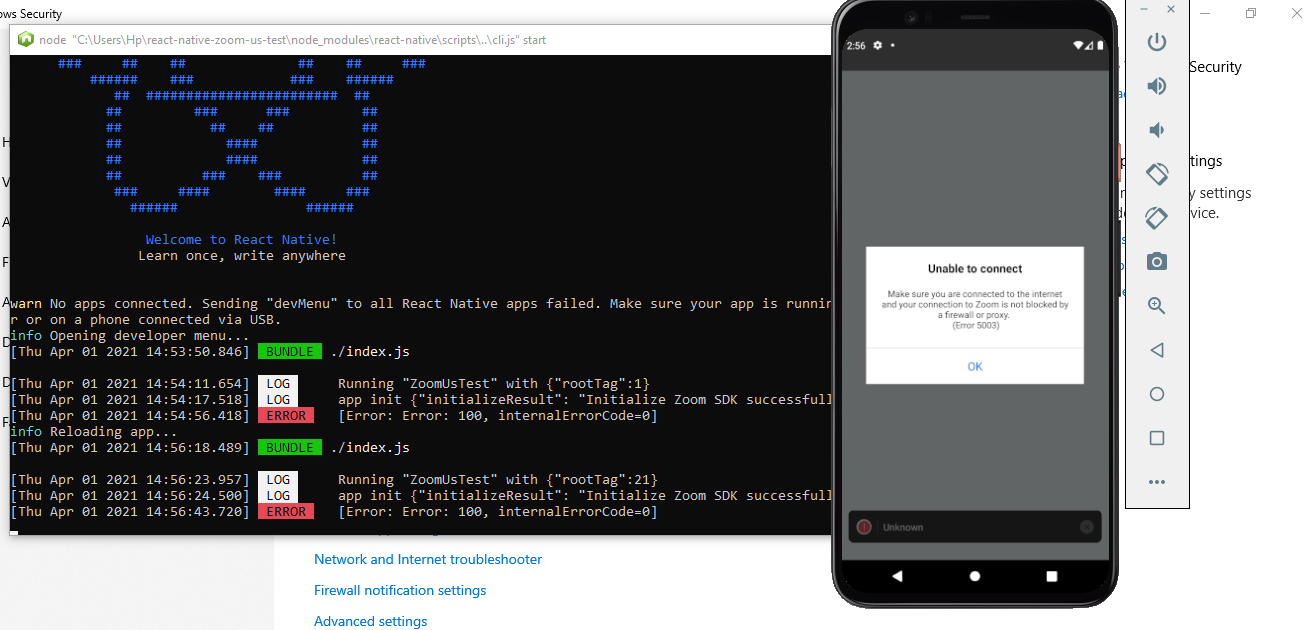The height and width of the screenshot is (630, 1310).
Task: Tap the red warning icon in Unknown toast
Action: pos(864,527)
